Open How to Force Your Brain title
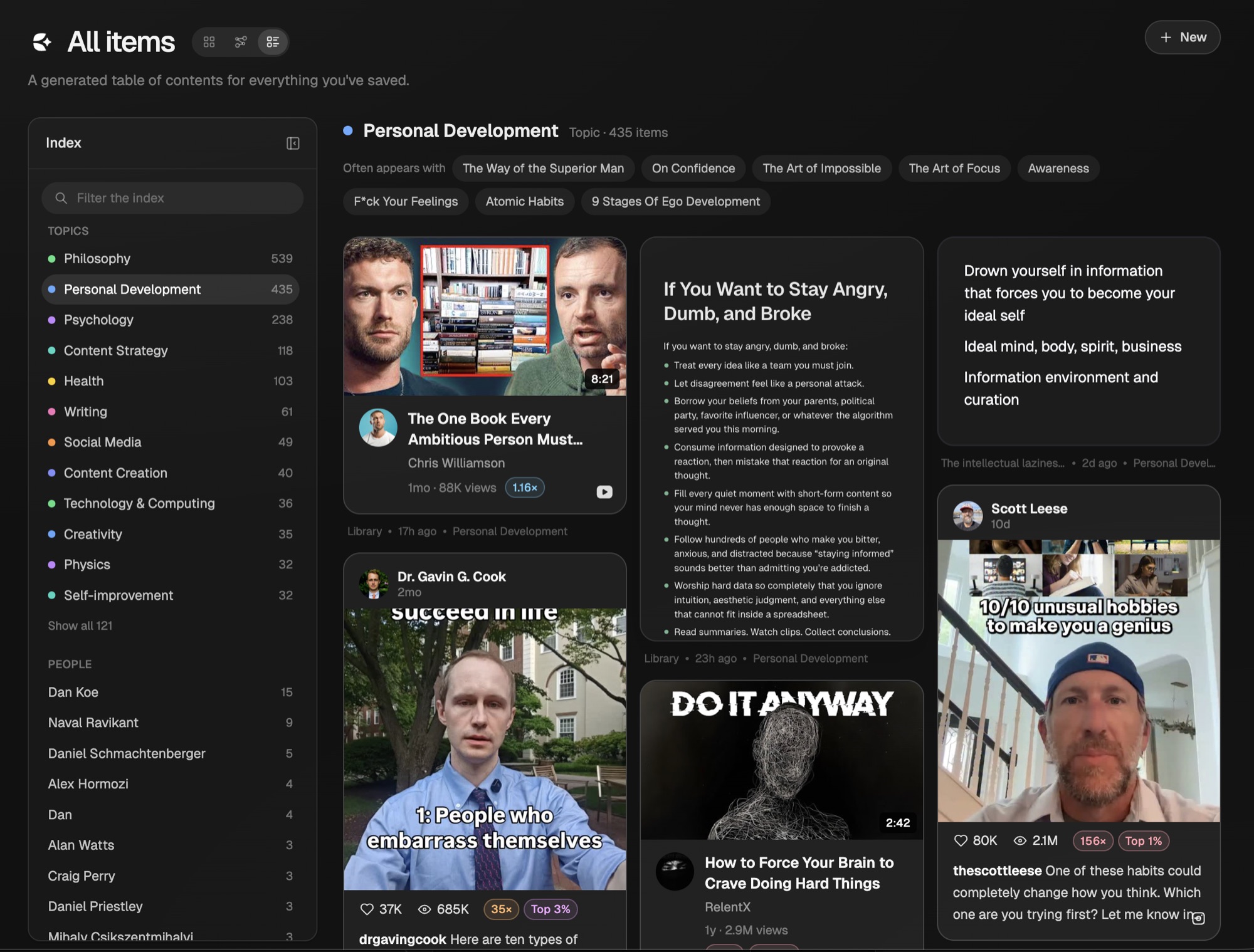The image size is (1254, 952). point(799,873)
